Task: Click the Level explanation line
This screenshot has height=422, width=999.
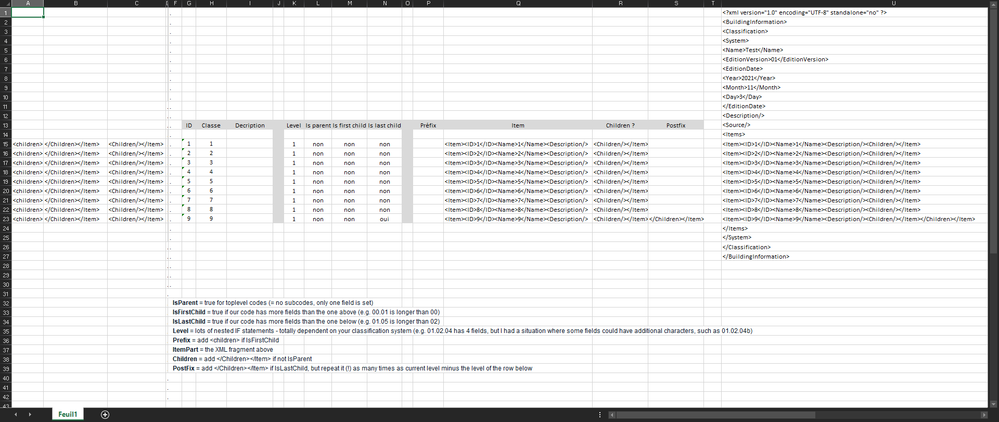Action: click(463, 331)
